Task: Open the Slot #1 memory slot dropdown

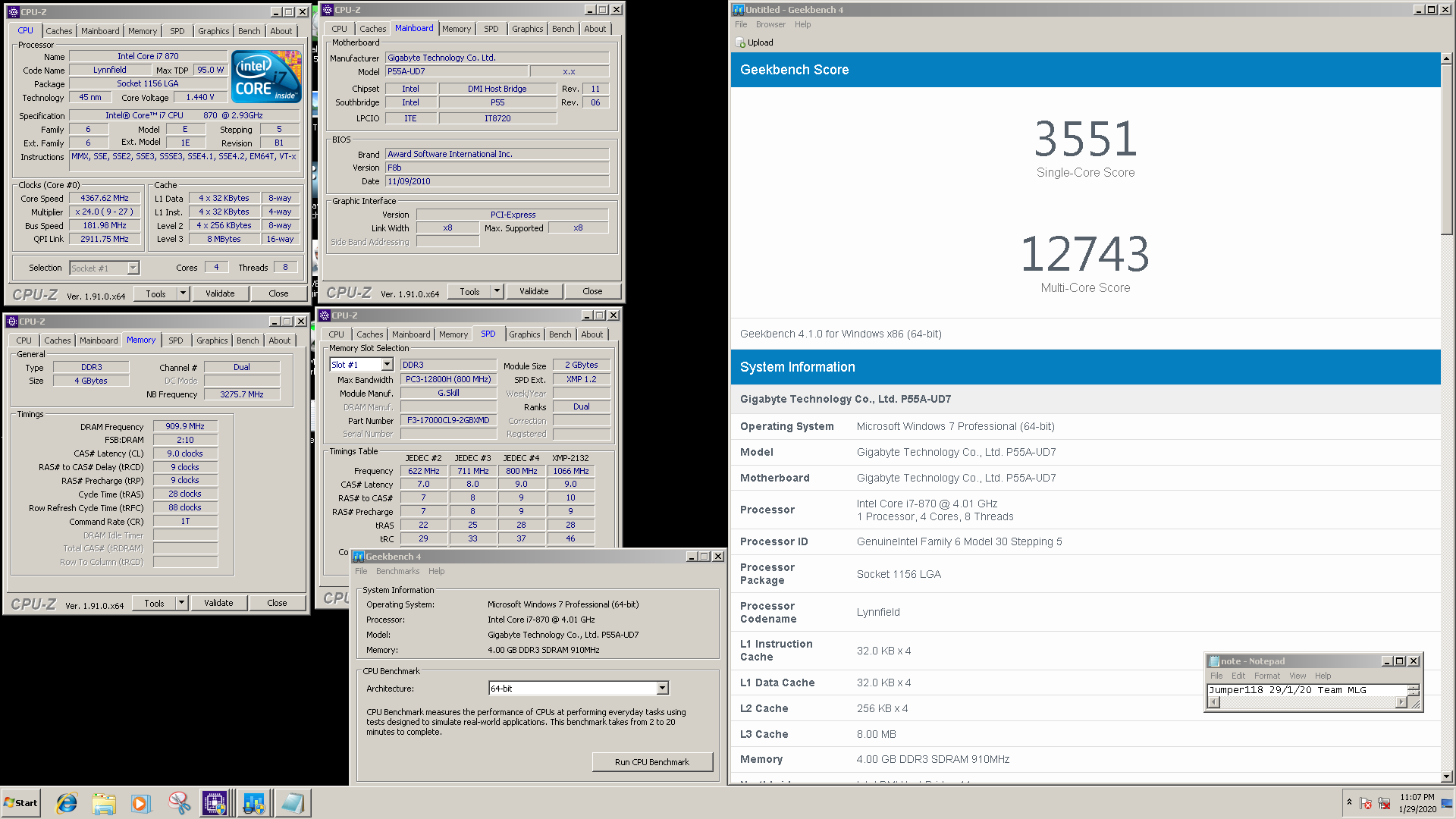Action: [387, 365]
